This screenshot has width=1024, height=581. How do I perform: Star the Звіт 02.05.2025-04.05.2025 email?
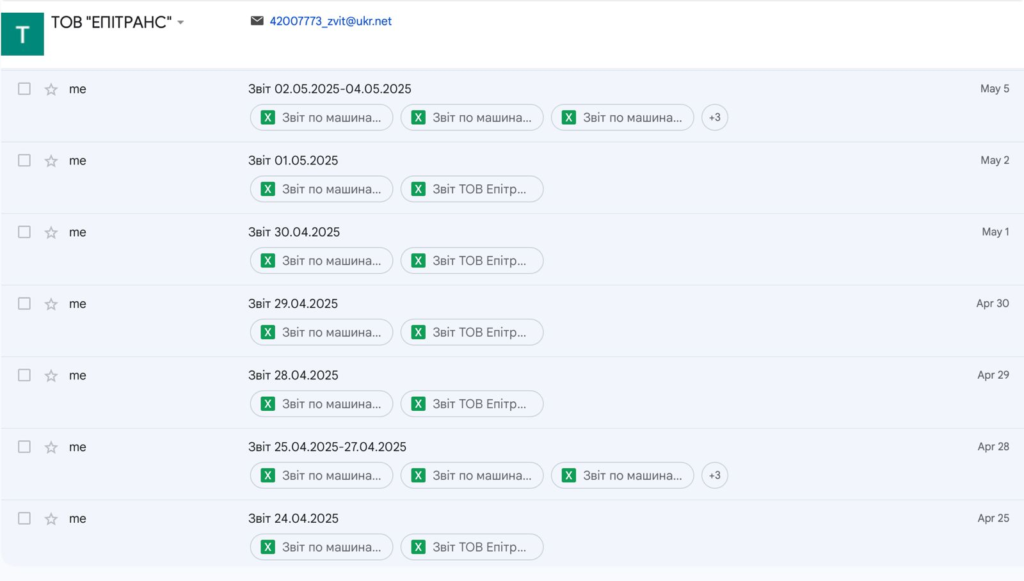(51, 89)
